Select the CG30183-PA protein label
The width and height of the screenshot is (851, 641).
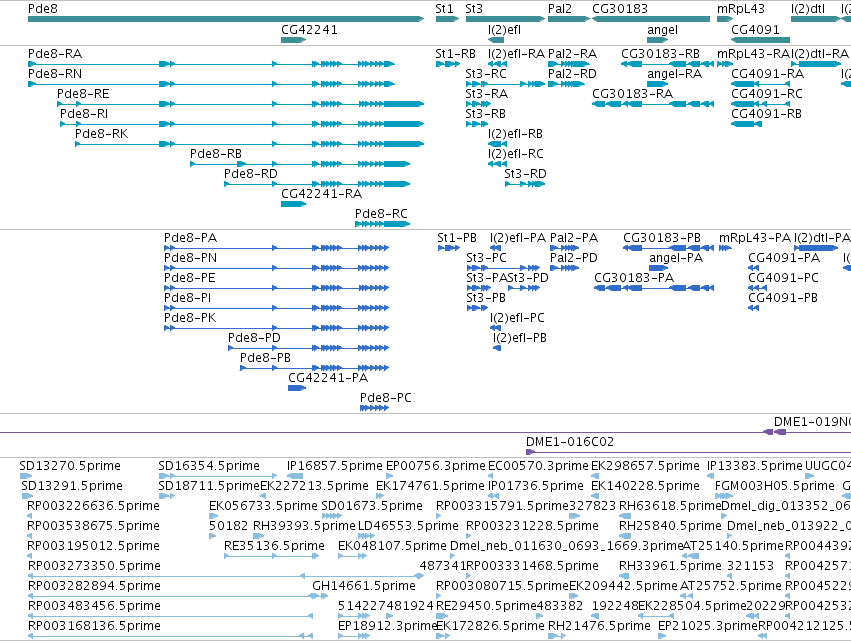tap(634, 278)
